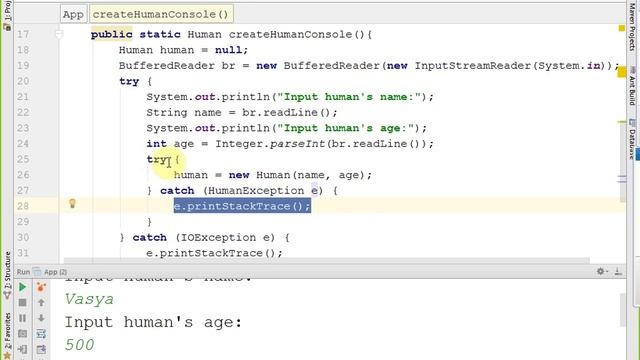Click "Input human's age:" in the console output
The height and width of the screenshot is (360, 640).
click(x=153, y=322)
